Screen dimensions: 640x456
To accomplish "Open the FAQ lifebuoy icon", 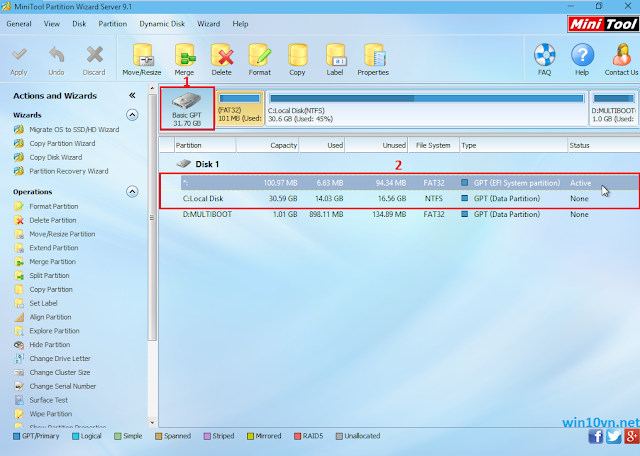I will coord(544,55).
